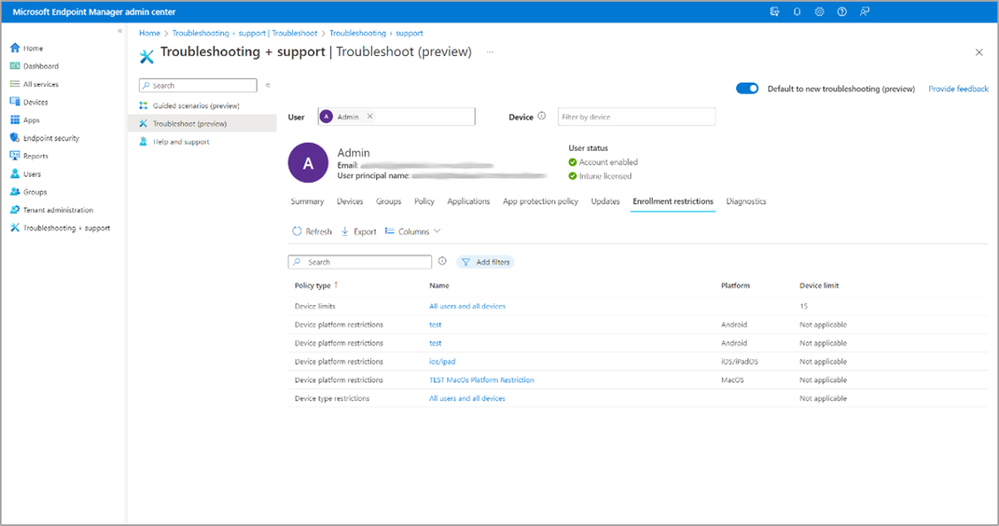The height and width of the screenshot is (526, 999).
Task: Click the device limit value 15
Action: pyautogui.click(x=803, y=306)
